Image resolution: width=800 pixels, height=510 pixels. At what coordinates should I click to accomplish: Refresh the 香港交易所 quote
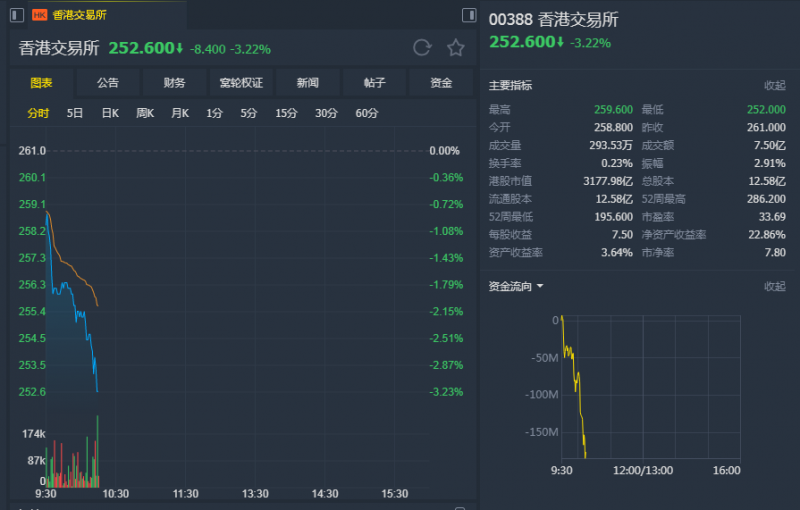(422, 48)
